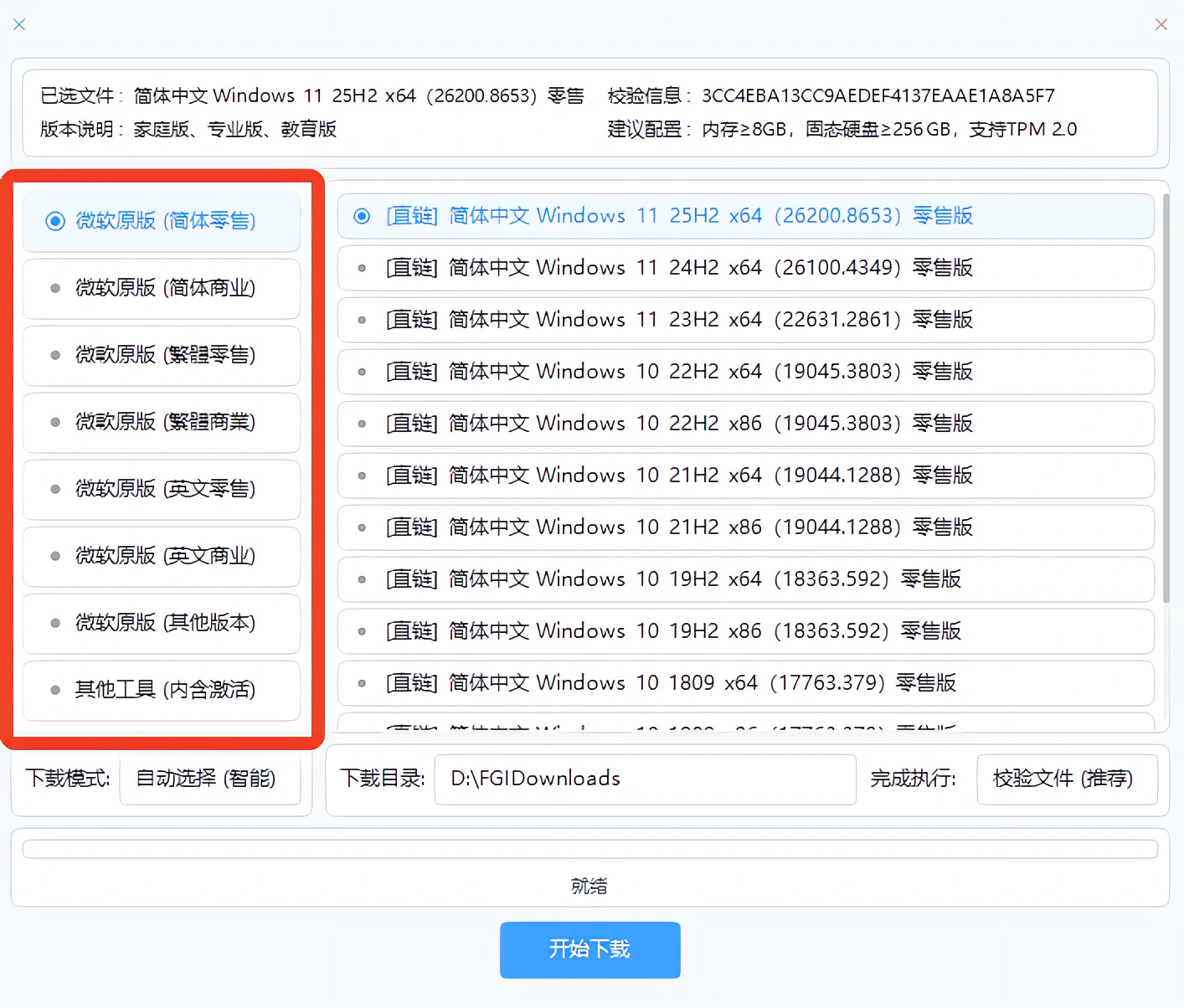The width and height of the screenshot is (1184, 1008).
Task: Pick 微软原版 (英文商业) category
Action: 162,557
